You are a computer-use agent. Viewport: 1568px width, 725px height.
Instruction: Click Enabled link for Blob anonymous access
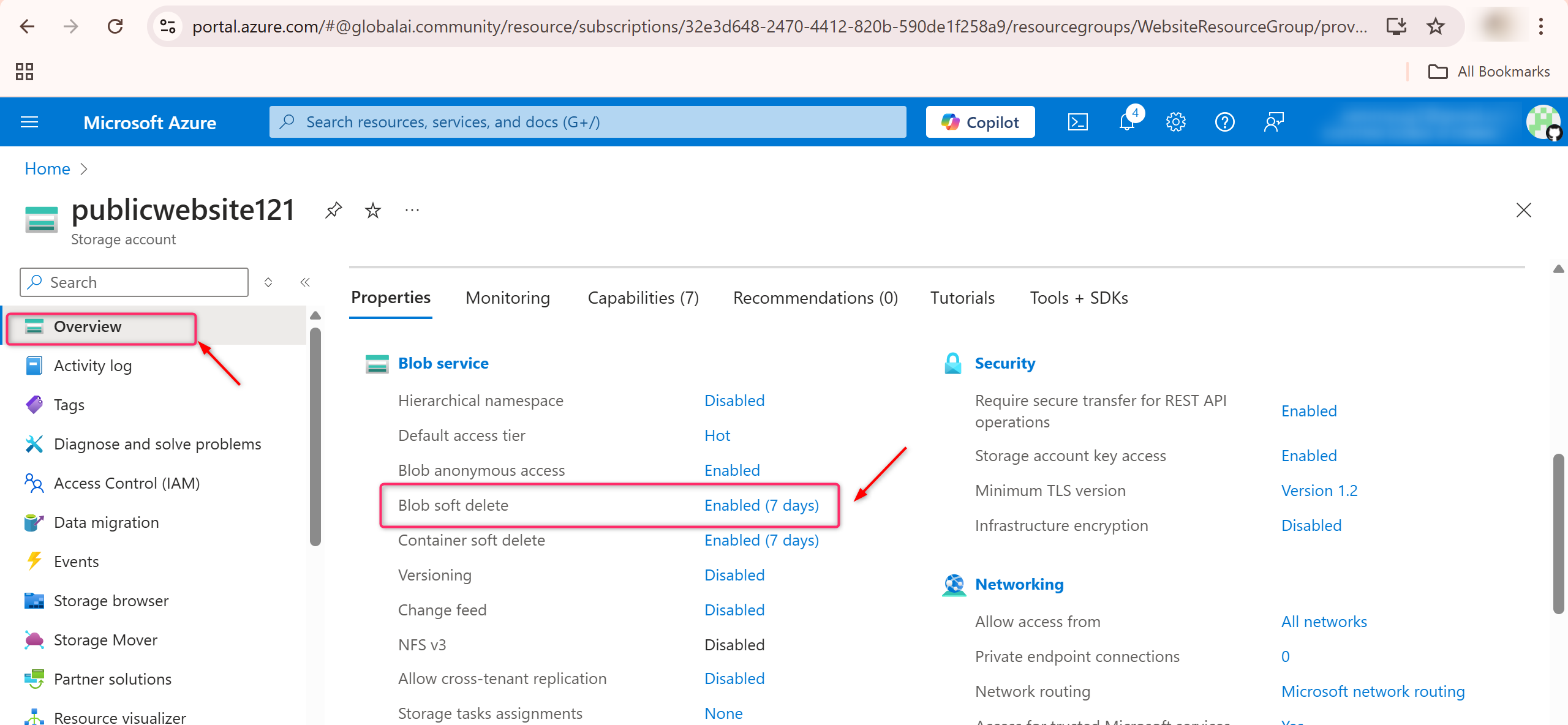coord(732,470)
